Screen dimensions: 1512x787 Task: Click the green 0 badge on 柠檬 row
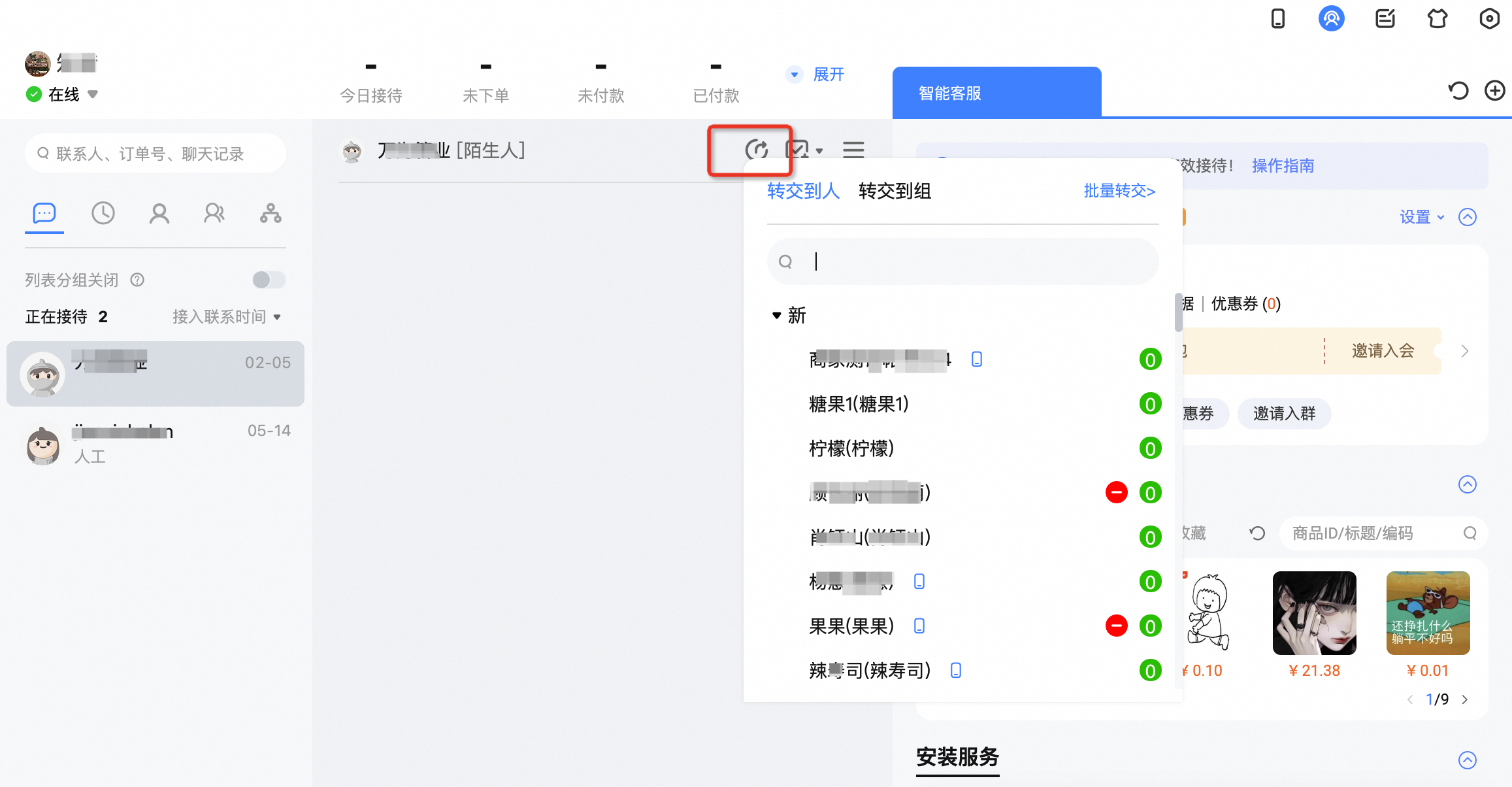[1151, 448]
